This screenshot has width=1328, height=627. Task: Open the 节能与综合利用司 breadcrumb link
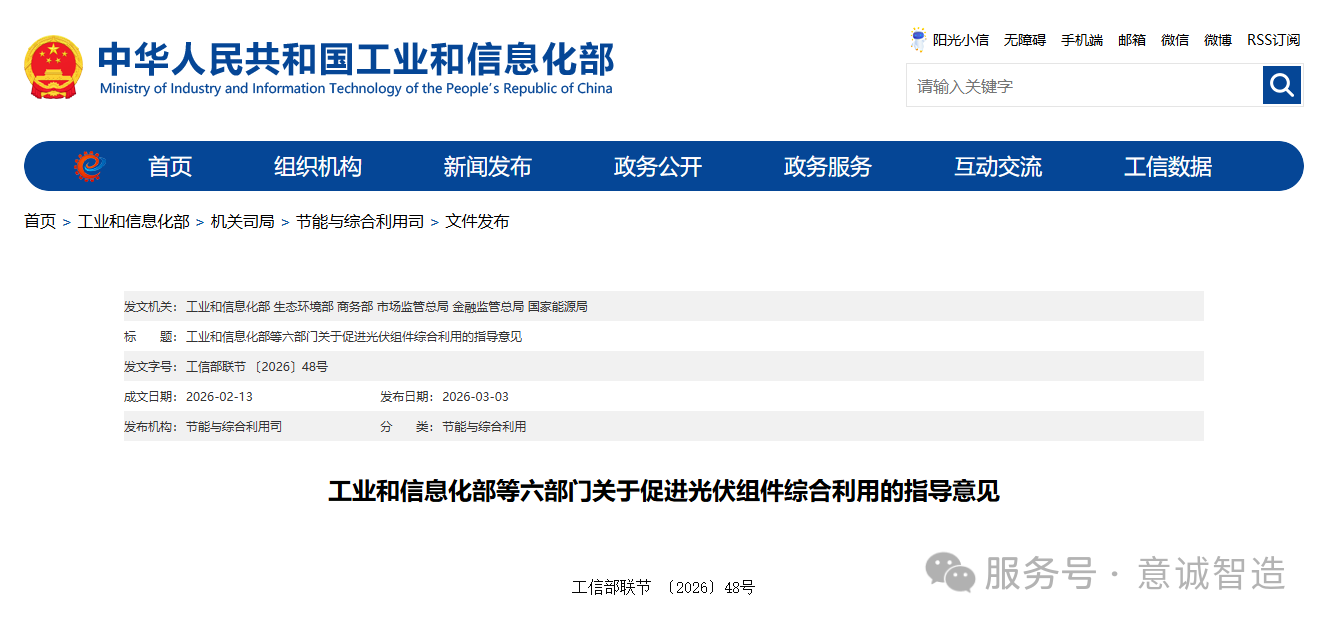pos(362,221)
